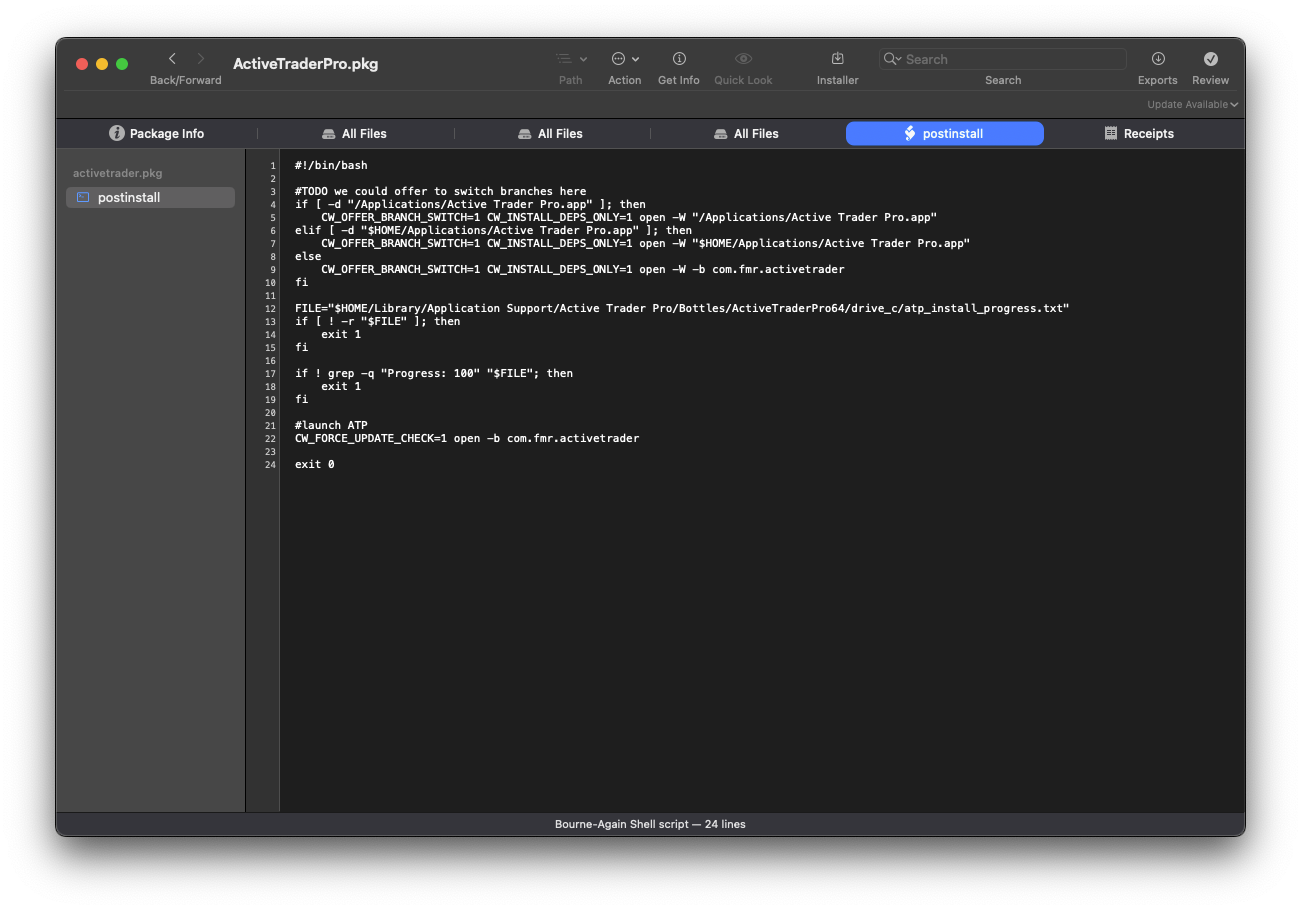Select postinstall script in sidebar
Viewport: 1301px width, 910px height.
pos(150,197)
